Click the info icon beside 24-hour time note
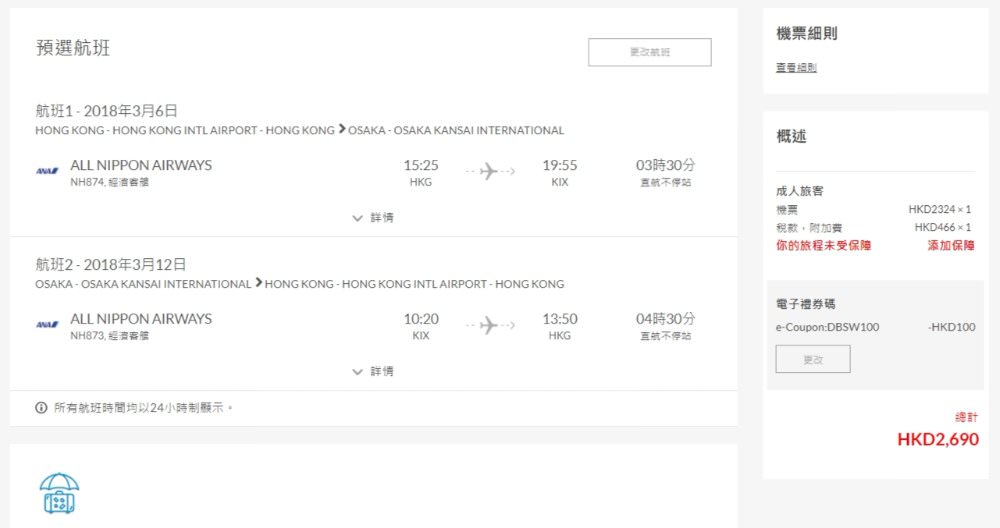This screenshot has height=528, width=1000. pos(41,408)
